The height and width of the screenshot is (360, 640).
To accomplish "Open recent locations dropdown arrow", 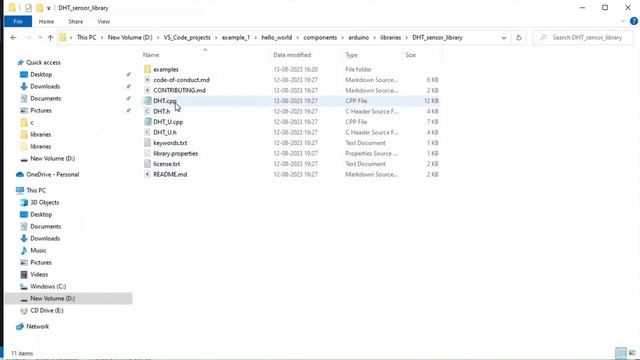I will pos(40,38).
